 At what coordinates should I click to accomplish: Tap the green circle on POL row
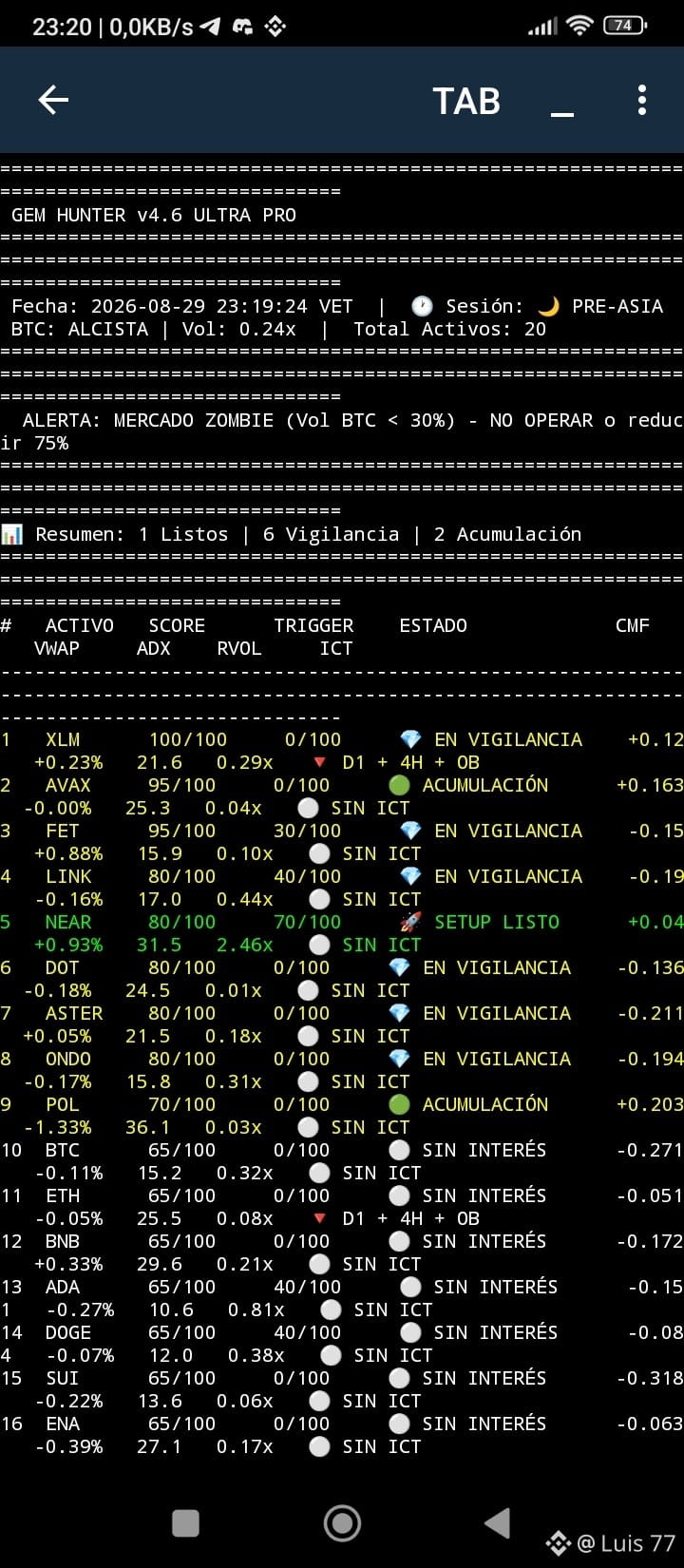click(x=399, y=1104)
